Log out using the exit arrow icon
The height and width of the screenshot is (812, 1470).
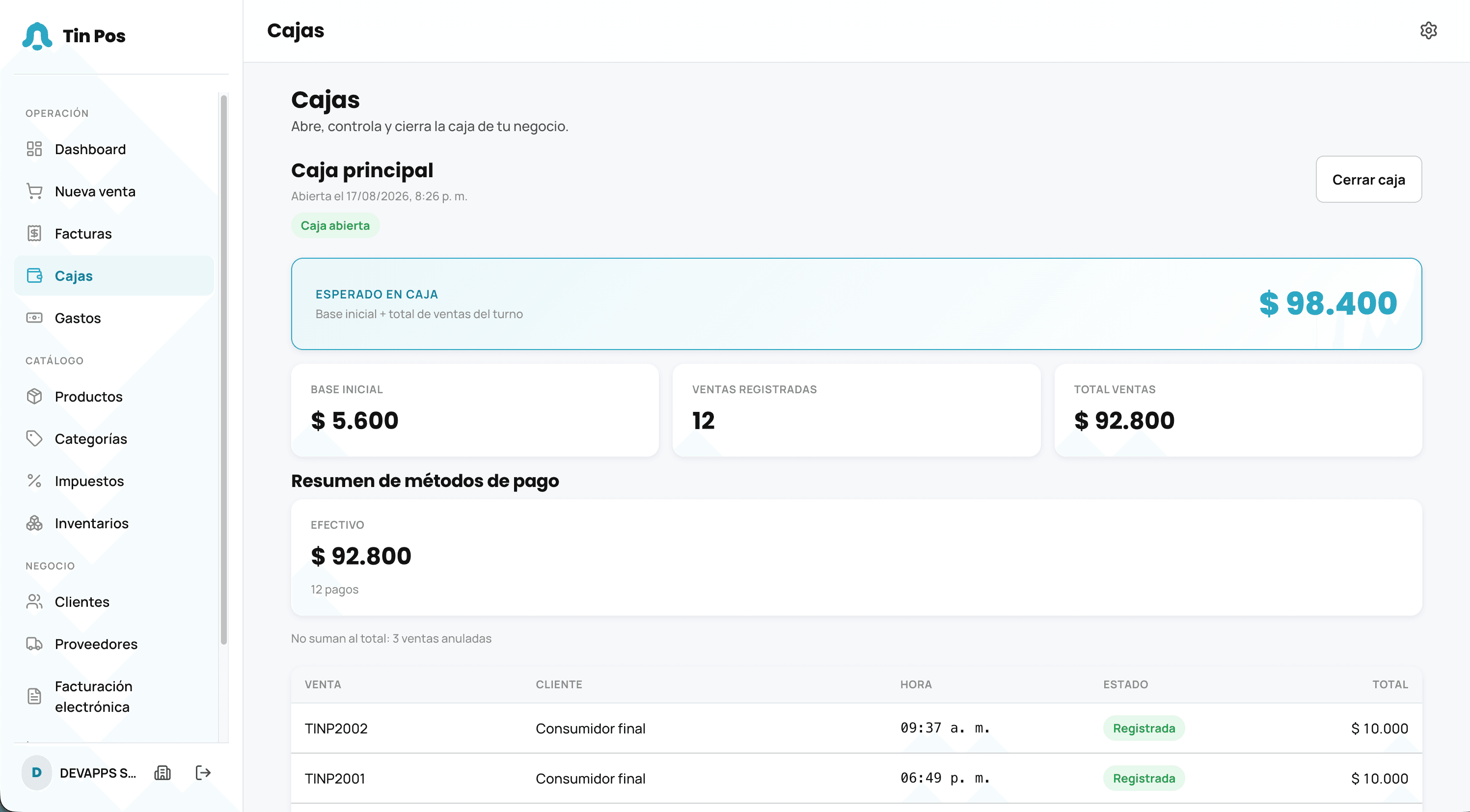203,773
